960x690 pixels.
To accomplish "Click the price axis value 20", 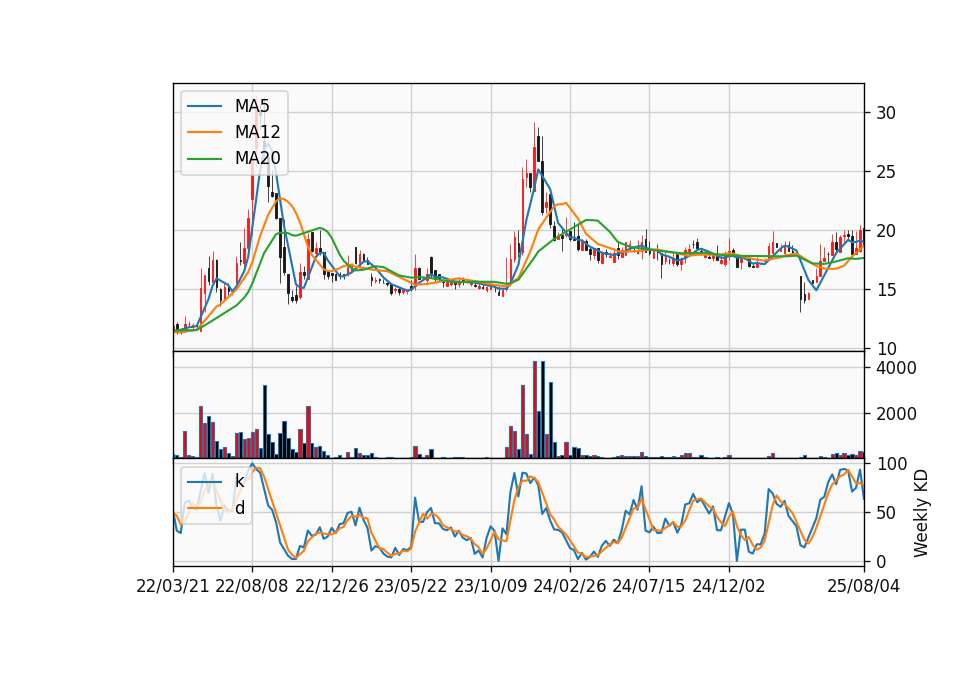I will click(x=886, y=231).
